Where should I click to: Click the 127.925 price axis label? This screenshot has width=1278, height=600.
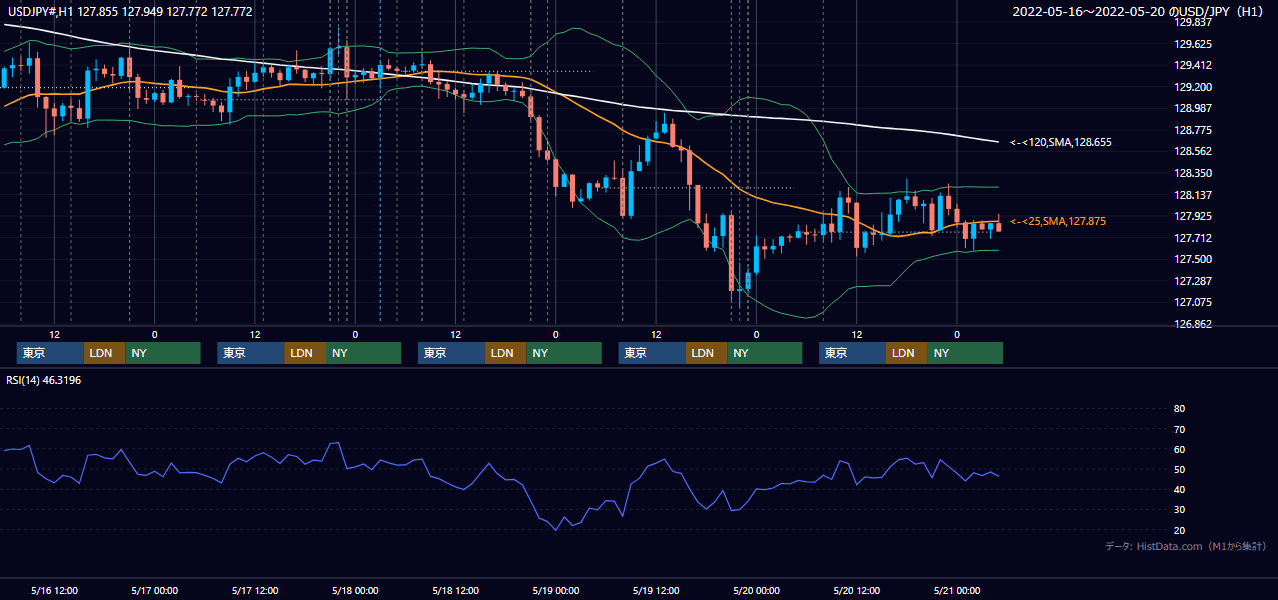pyautogui.click(x=1194, y=216)
